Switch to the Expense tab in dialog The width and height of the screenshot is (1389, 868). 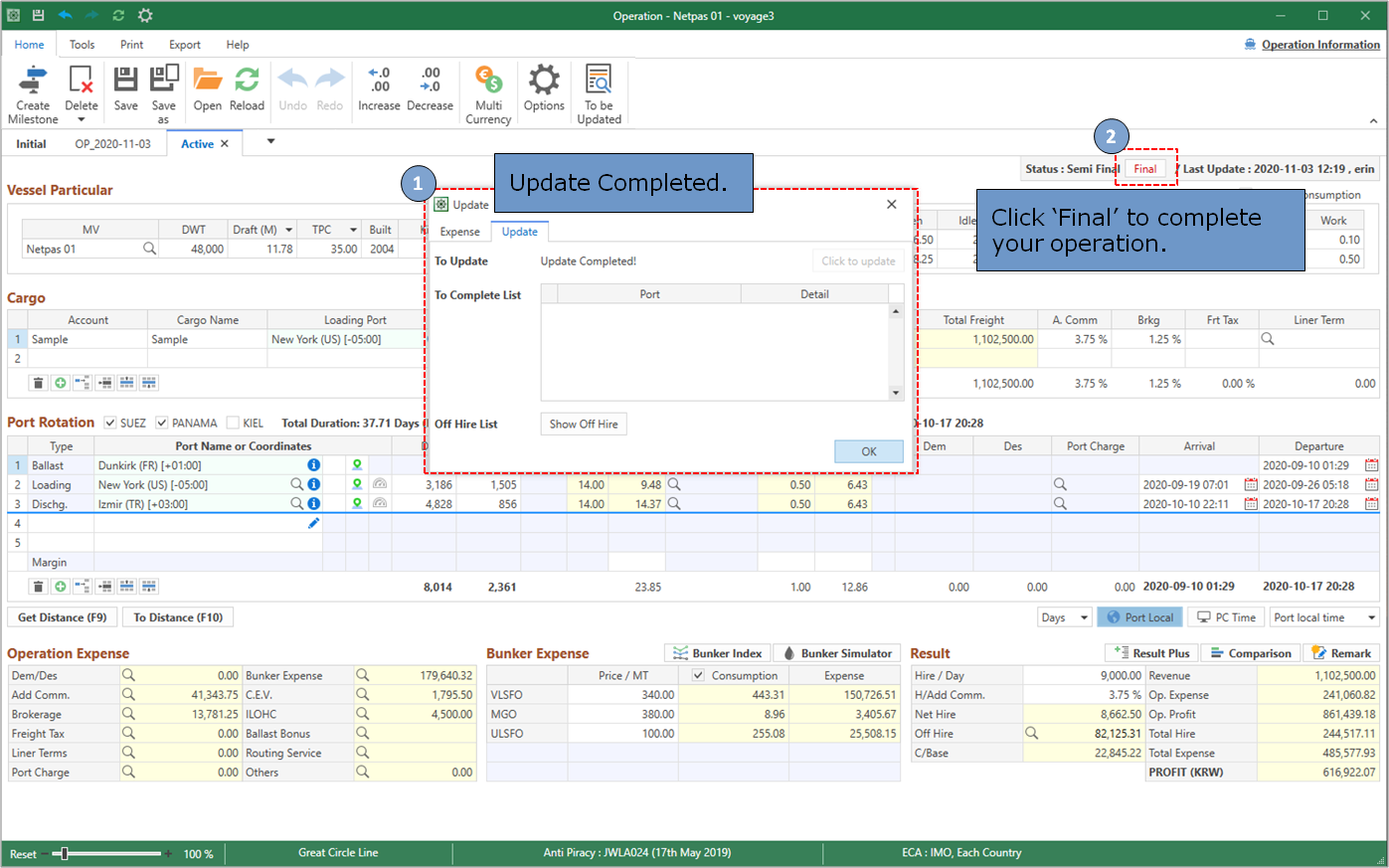[x=459, y=232]
